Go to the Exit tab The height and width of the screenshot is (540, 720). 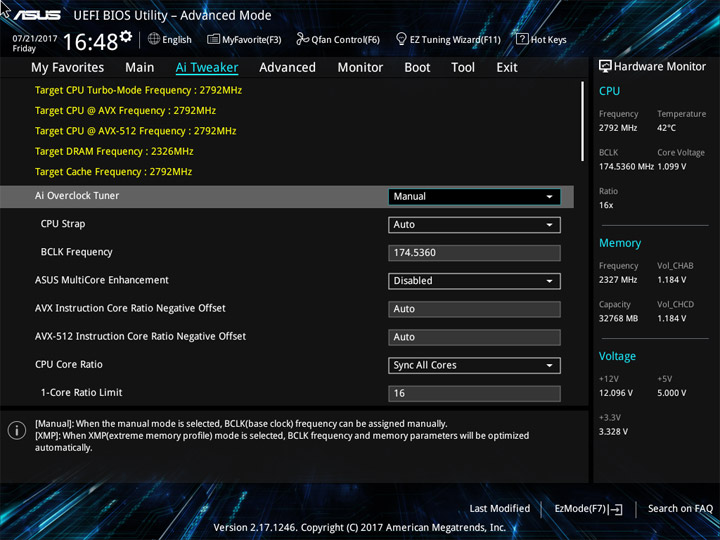[x=507, y=68]
